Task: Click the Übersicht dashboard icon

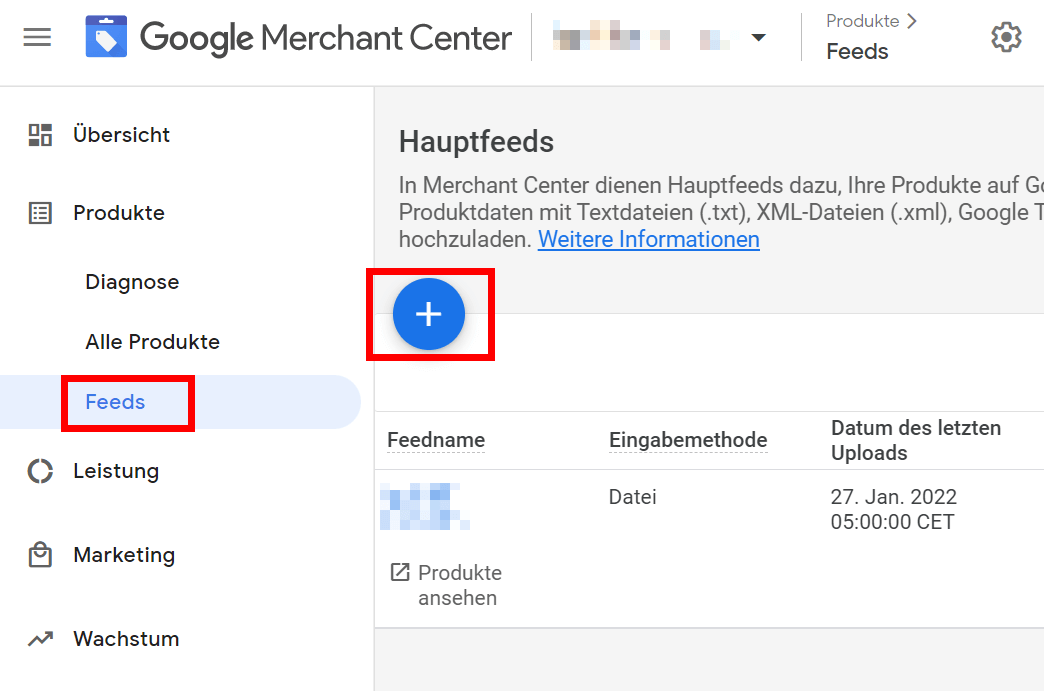Action: (40, 135)
